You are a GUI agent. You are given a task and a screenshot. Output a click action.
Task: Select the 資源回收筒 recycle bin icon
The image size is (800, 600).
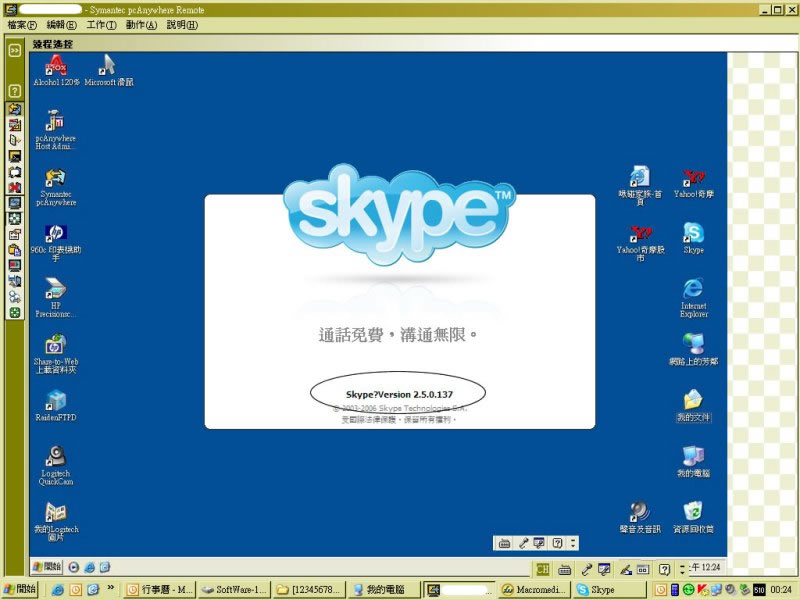693,517
